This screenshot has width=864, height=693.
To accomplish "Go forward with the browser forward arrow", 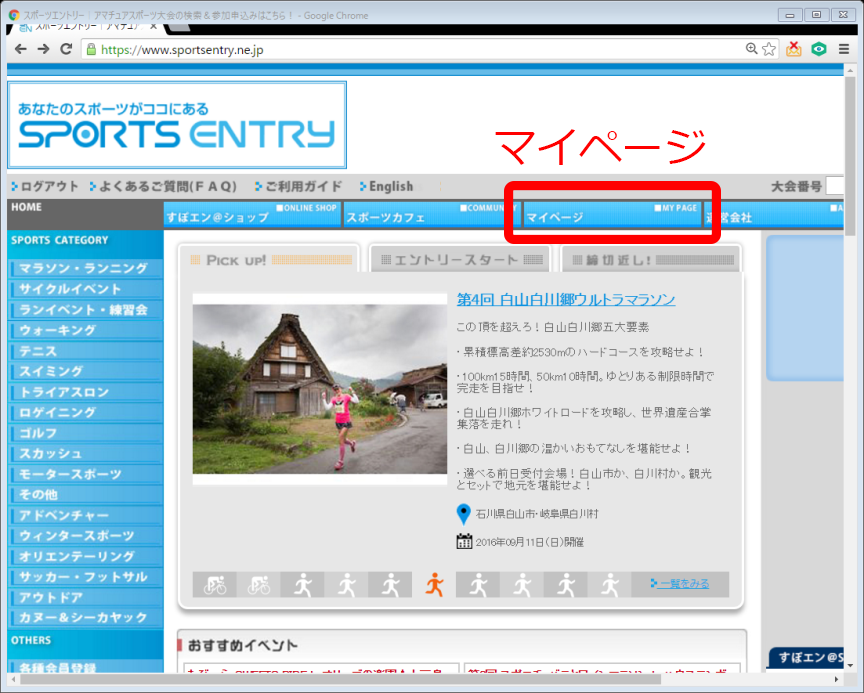I will coord(43,50).
